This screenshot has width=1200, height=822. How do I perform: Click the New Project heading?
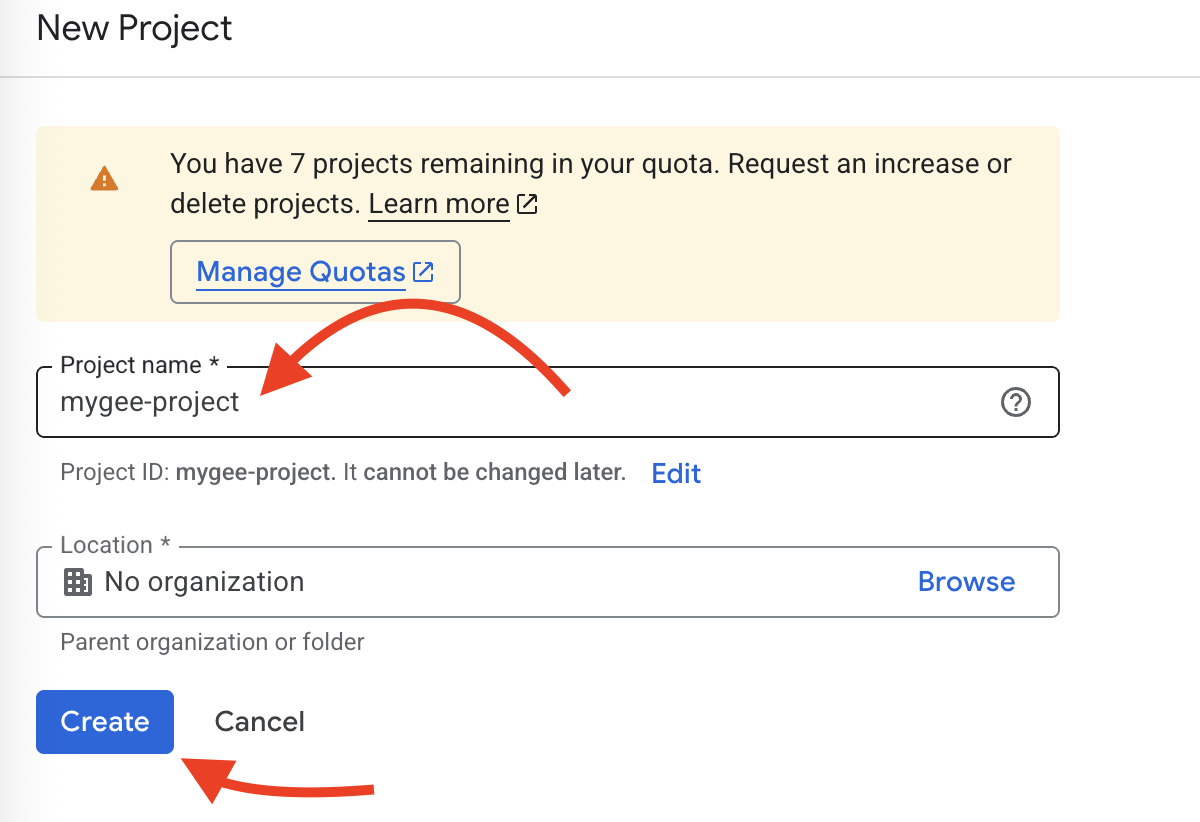135,28
